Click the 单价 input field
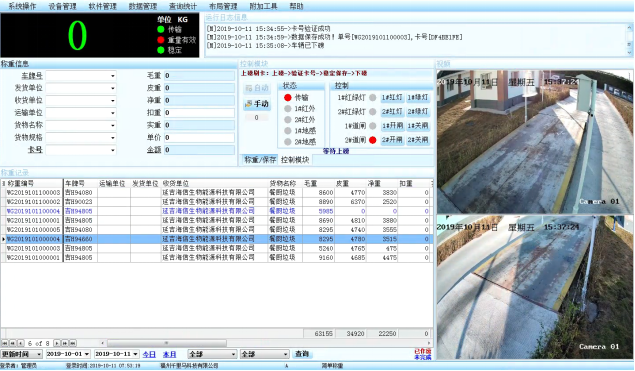The image size is (635, 371). click(x=199, y=138)
